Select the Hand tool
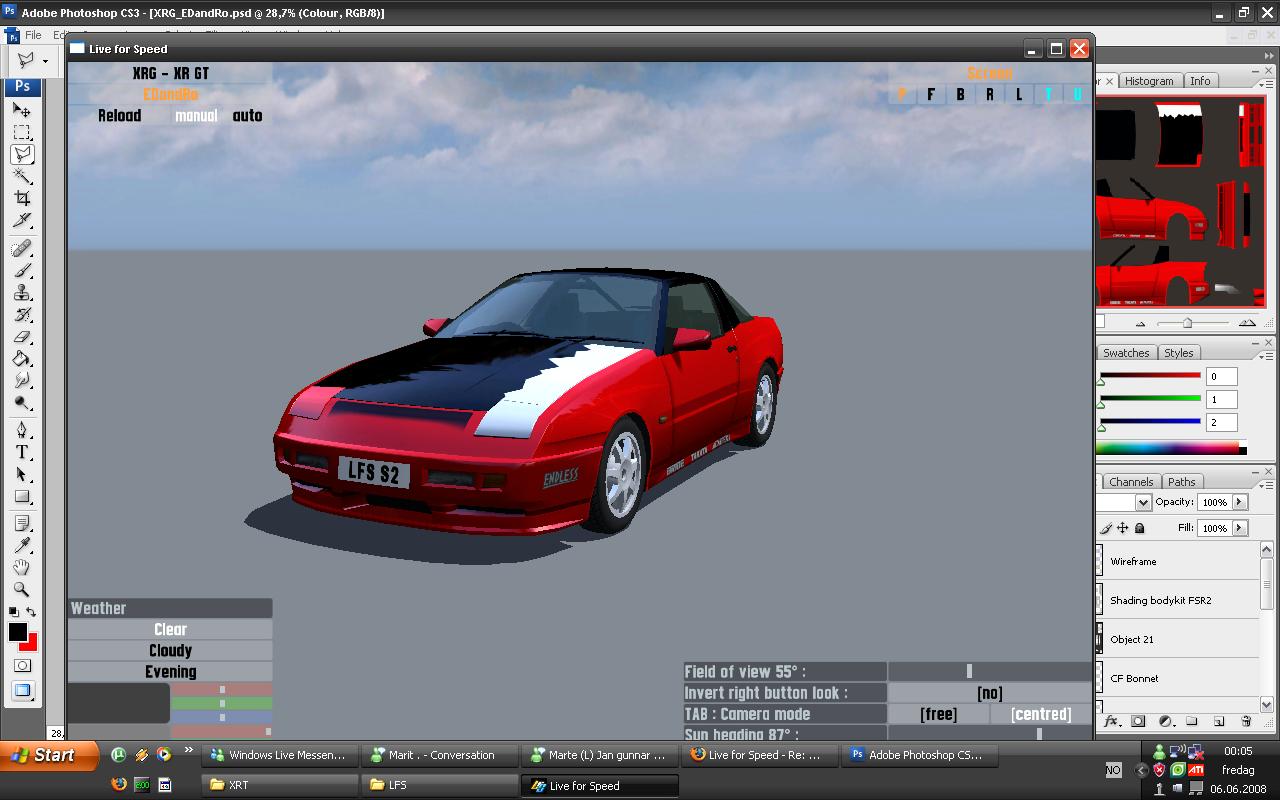The image size is (1280, 800). tap(22, 567)
